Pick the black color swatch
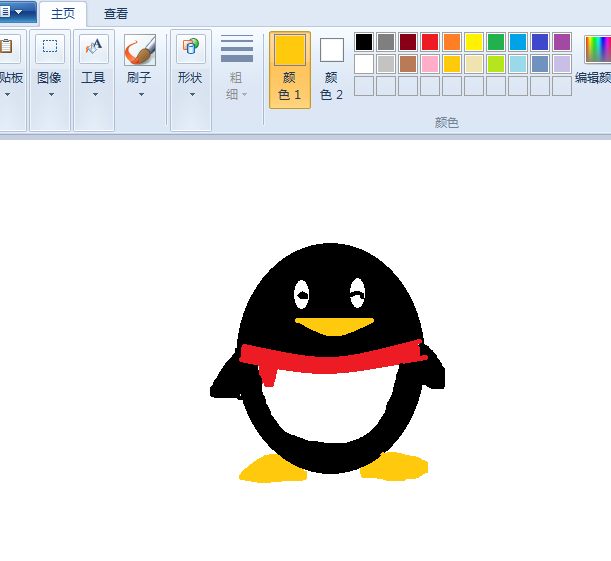 tap(364, 42)
